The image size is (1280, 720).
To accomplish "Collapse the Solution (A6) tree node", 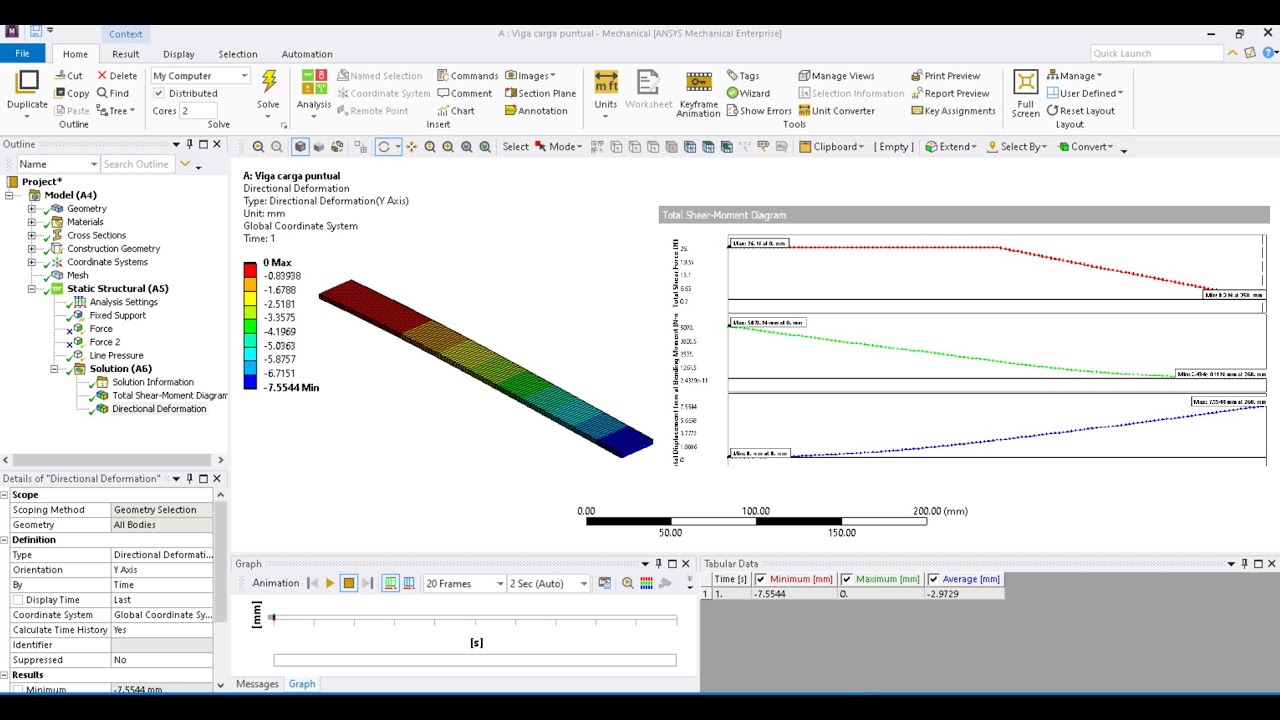I will pyautogui.click(x=55, y=369).
